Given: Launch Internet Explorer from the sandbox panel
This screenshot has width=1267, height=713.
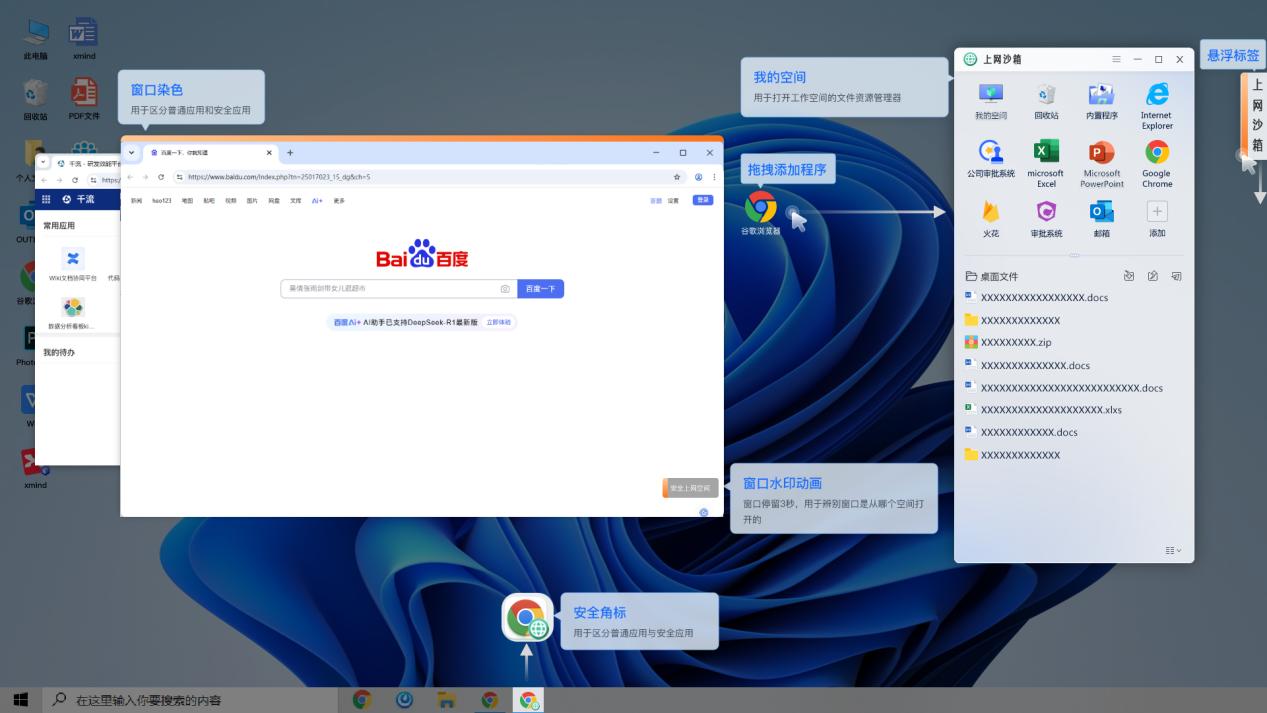Looking at the screenshot, I should [x=1156, y=95].
